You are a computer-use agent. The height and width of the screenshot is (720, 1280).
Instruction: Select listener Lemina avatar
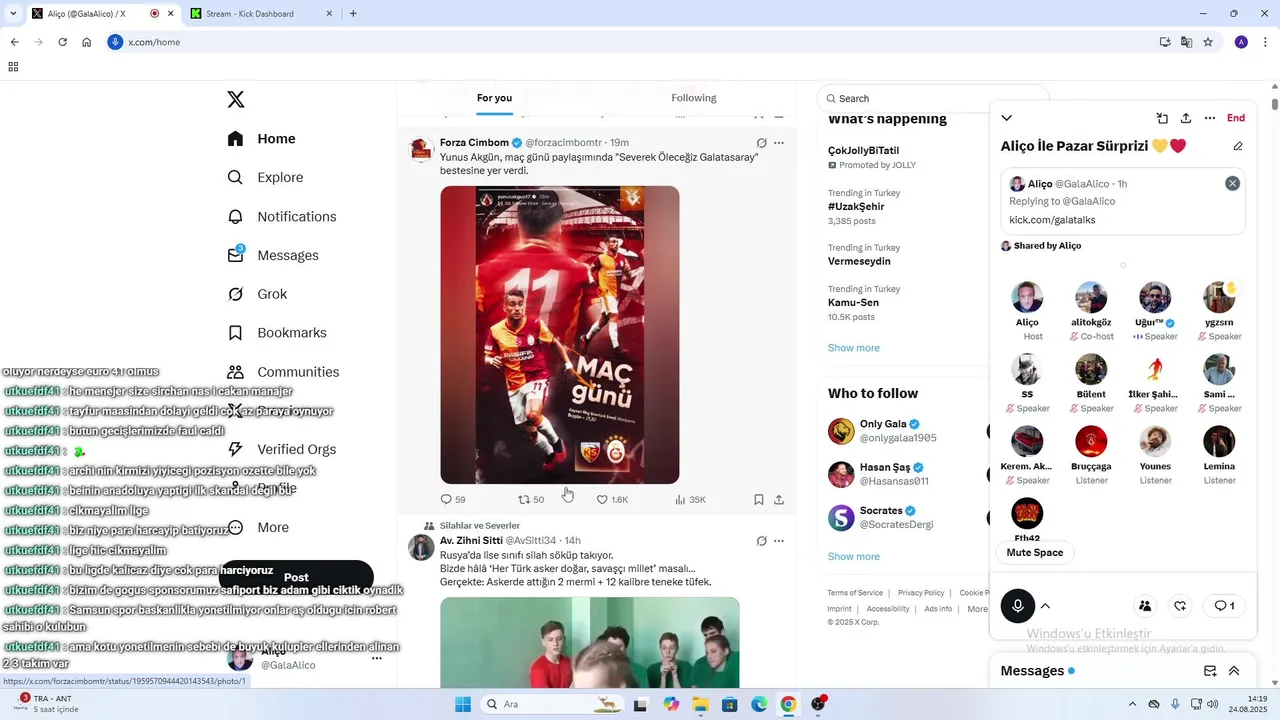[1219, 442]
